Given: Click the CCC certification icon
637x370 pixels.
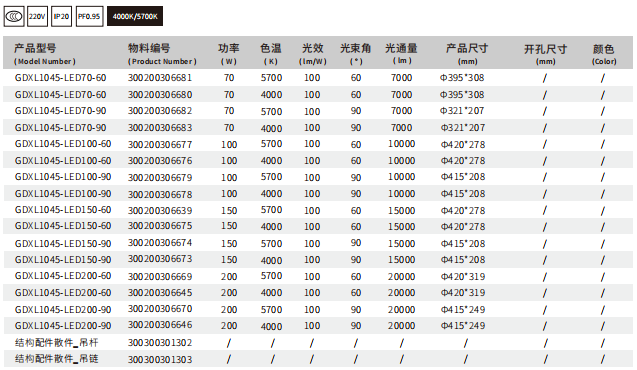Looking at the screenshot, I should tap(14, 17).
